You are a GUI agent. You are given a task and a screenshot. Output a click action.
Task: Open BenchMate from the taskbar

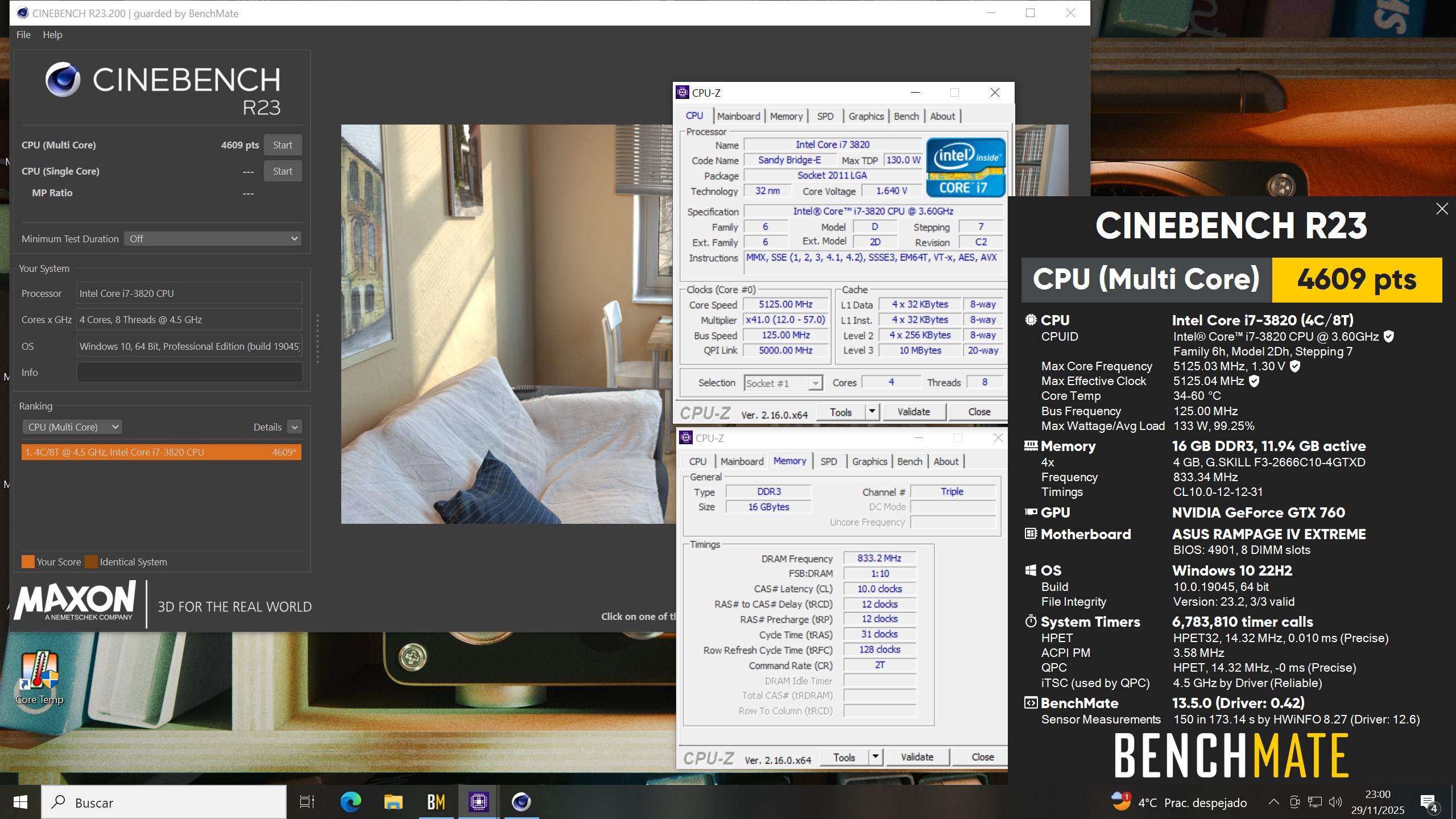pyautogui.click(x=436, y=802)
